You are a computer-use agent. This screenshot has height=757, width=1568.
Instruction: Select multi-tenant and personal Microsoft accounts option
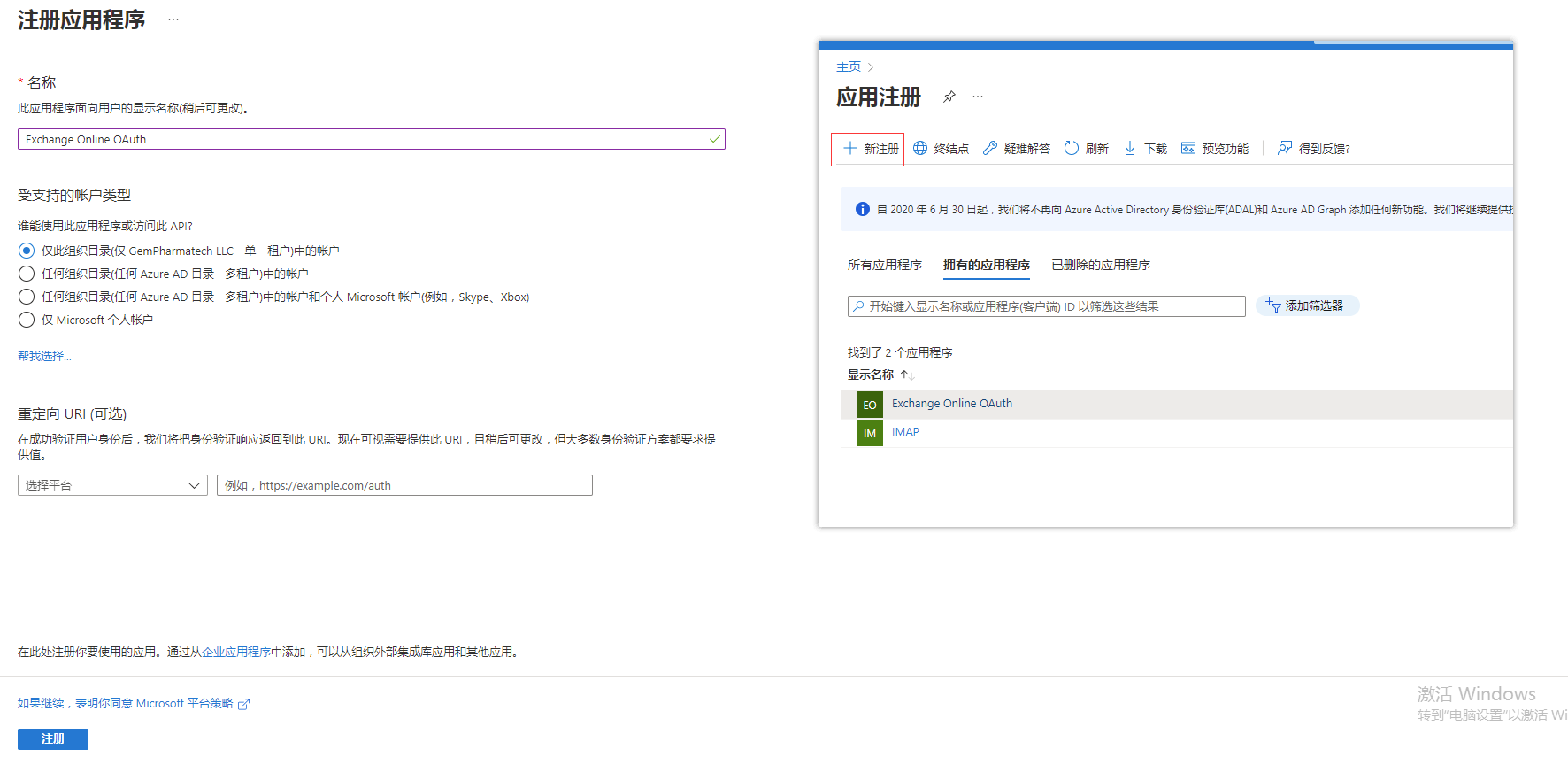[27, 297]
